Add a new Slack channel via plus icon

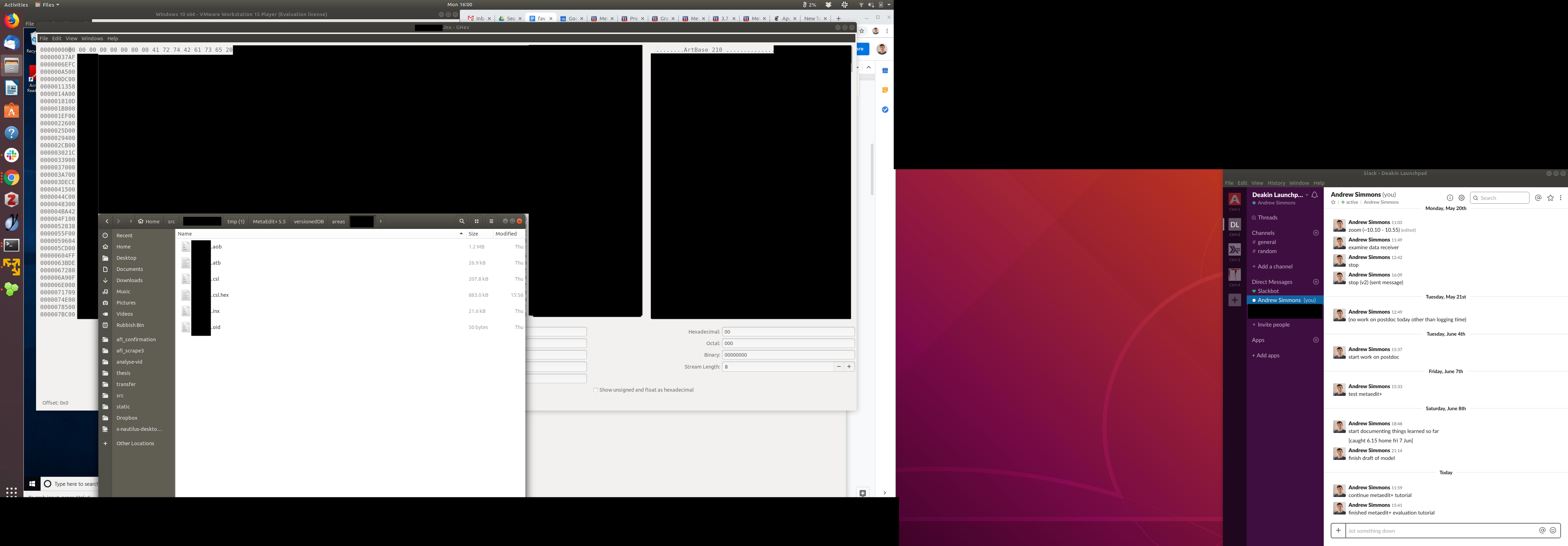pyautogui.click(x=1316, y=232)
